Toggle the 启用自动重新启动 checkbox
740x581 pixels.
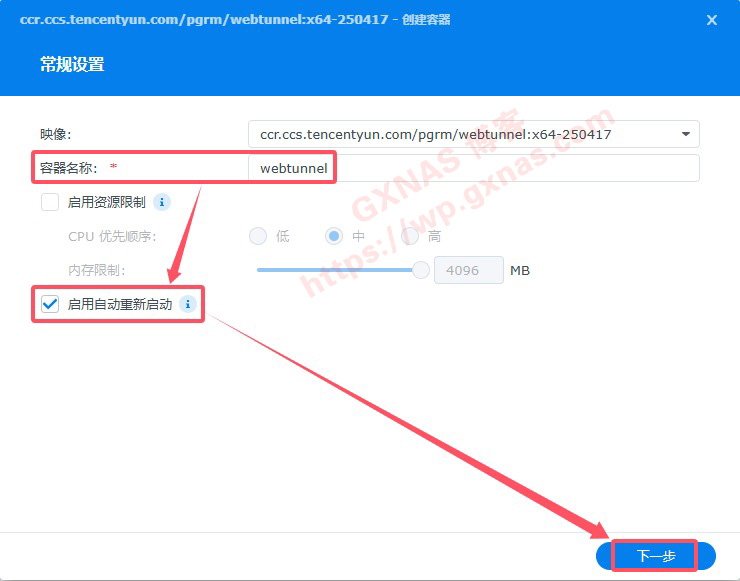point(50,304)
